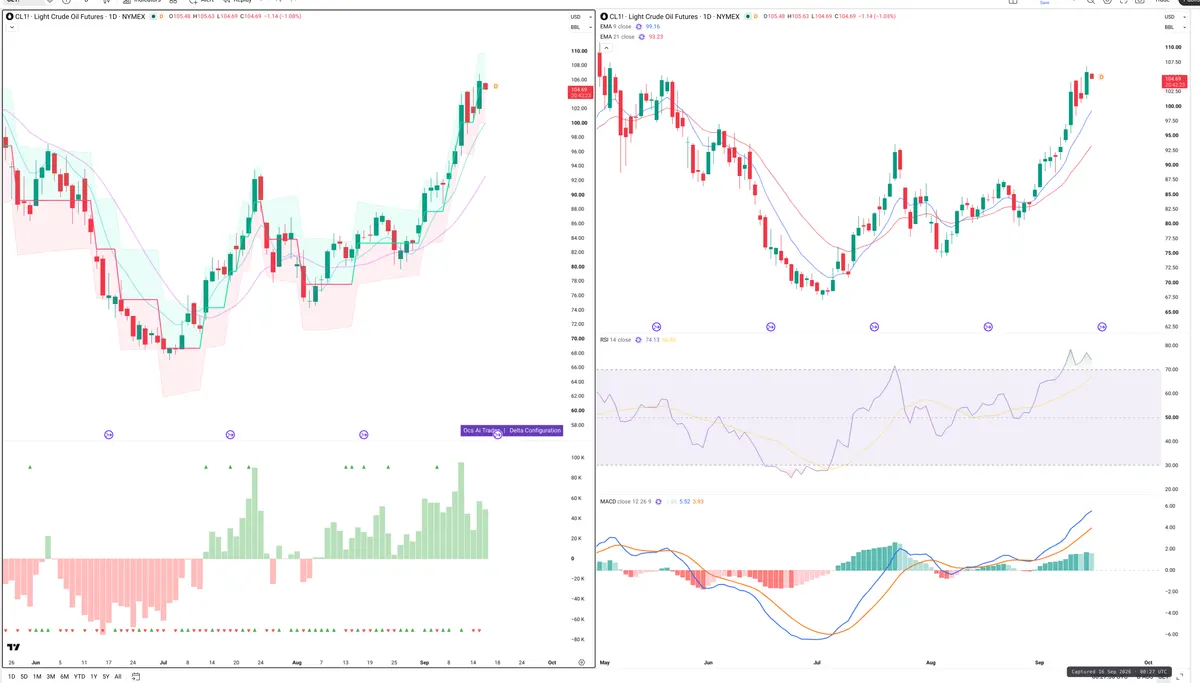Click the 100 K volume delta scale value
The image size is (1200, 683).
coord(578,458)
